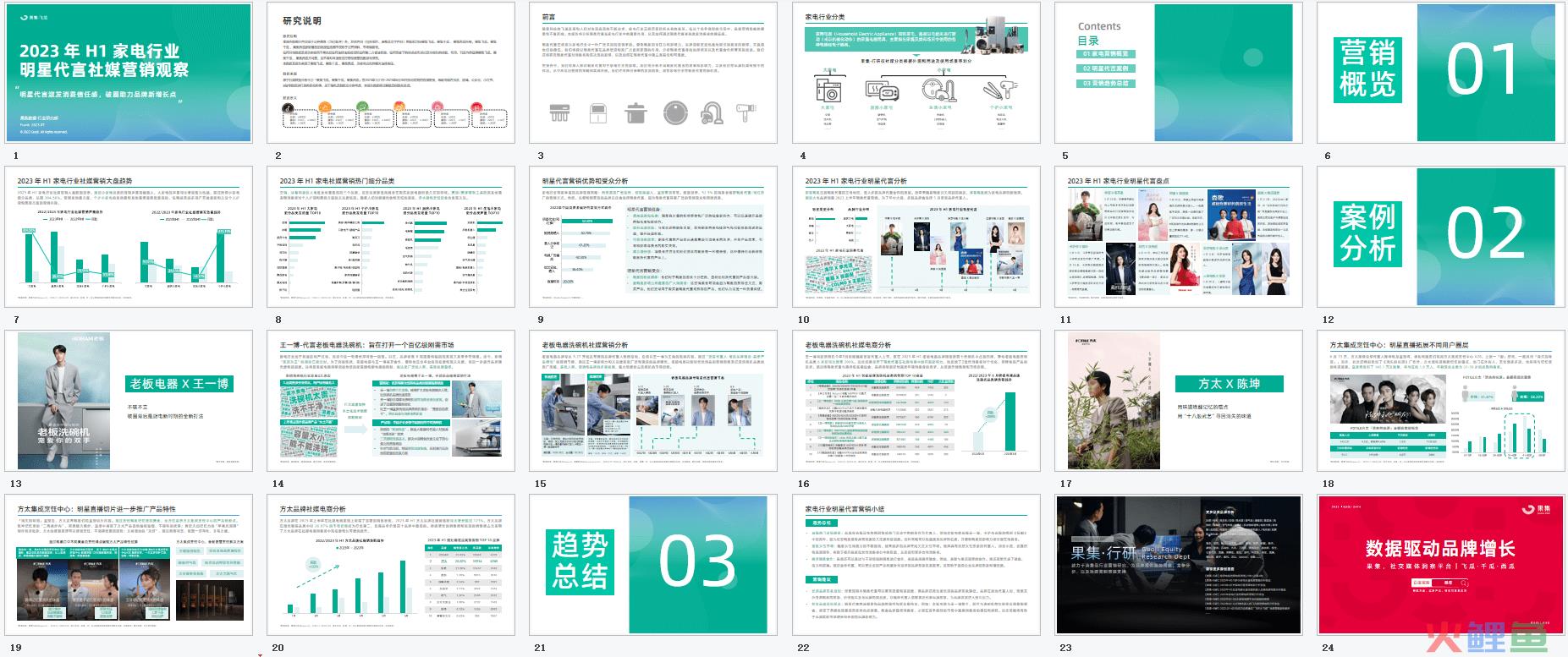The width and height of the screenshot is (1568, 657).
Task: Choose slide 10 家电行业明星代言分析
Action: (916, 236)
